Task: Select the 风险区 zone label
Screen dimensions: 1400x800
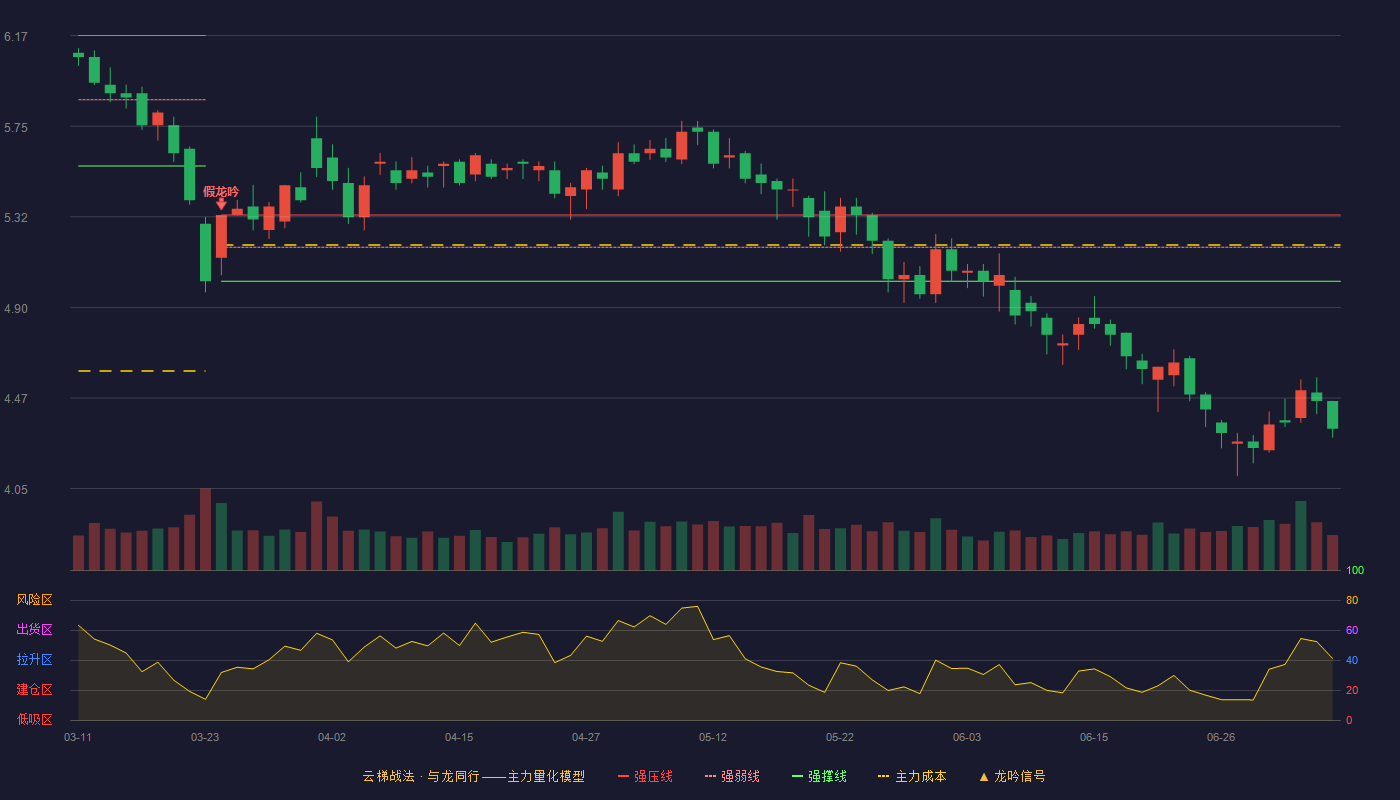Action: point(34,600)
